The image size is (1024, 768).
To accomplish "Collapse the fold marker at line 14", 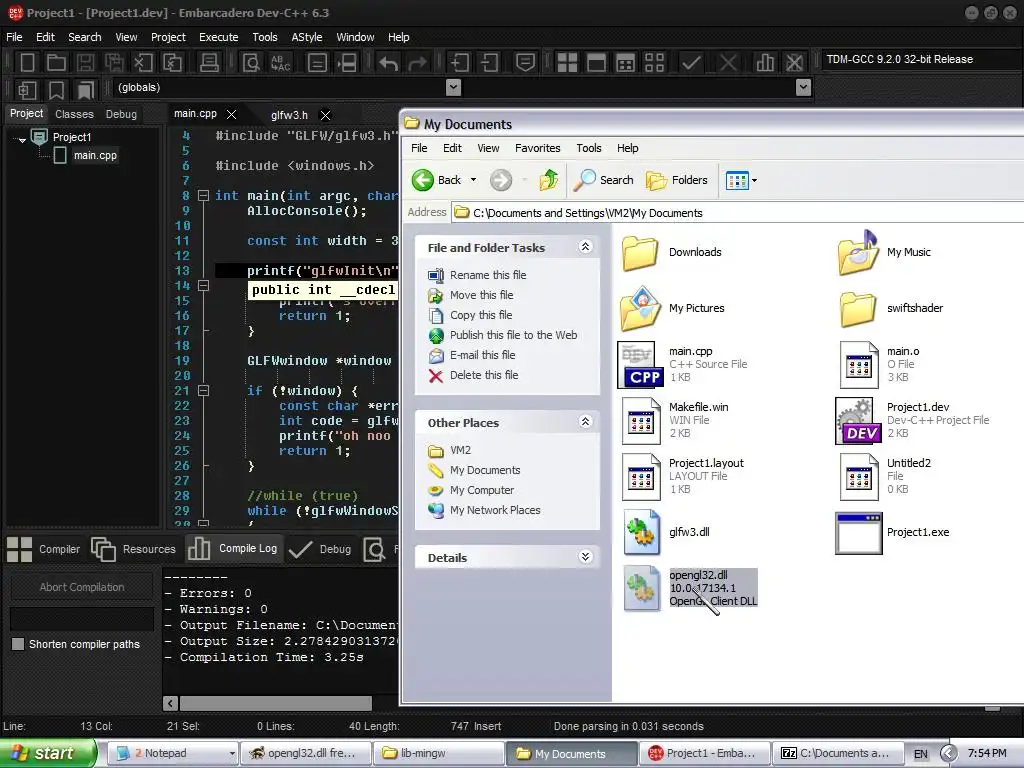I will point(203,285).
